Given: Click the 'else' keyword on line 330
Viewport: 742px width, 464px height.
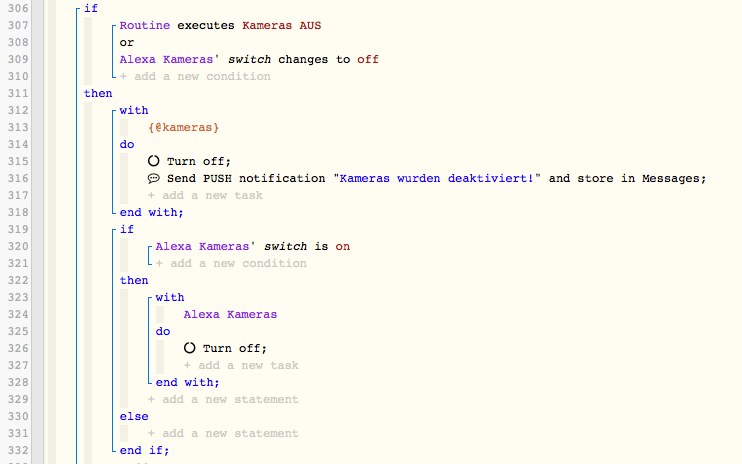Looking at the screenshot, I should click(134, 416).
